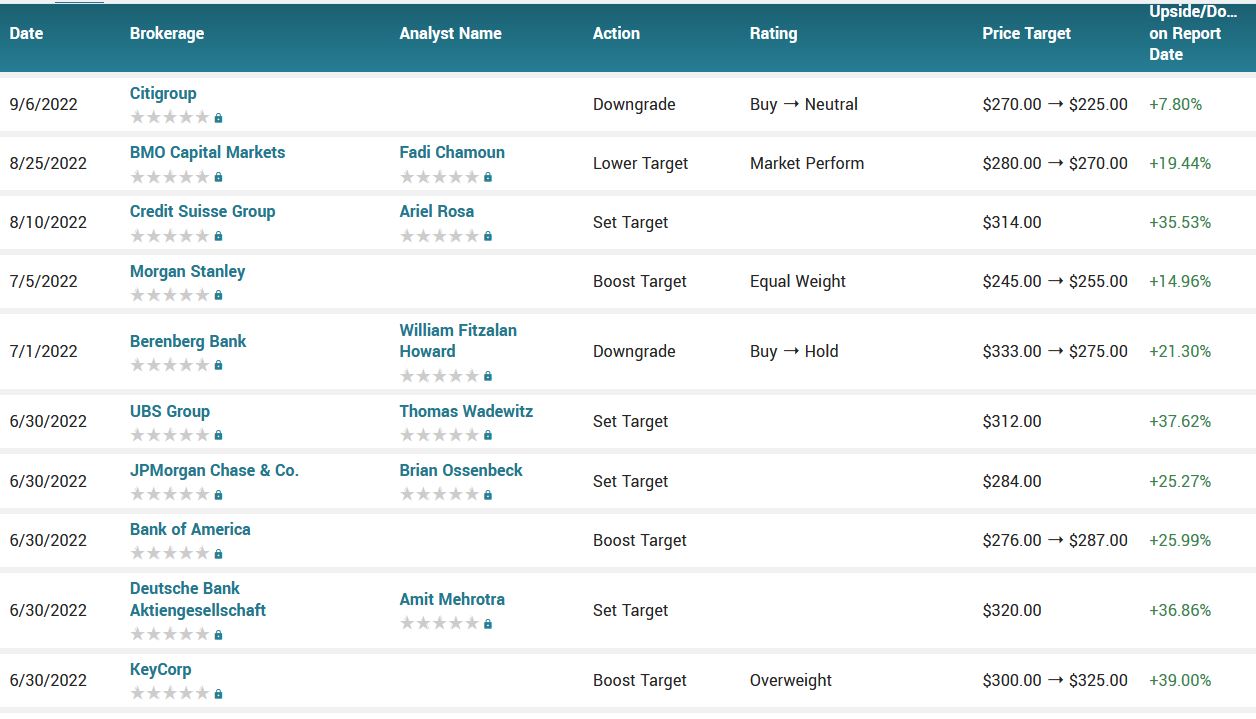Click the star rating under Ariel Rosa
The height and width of the screenshot is (719, 1256).
[439, 236]
